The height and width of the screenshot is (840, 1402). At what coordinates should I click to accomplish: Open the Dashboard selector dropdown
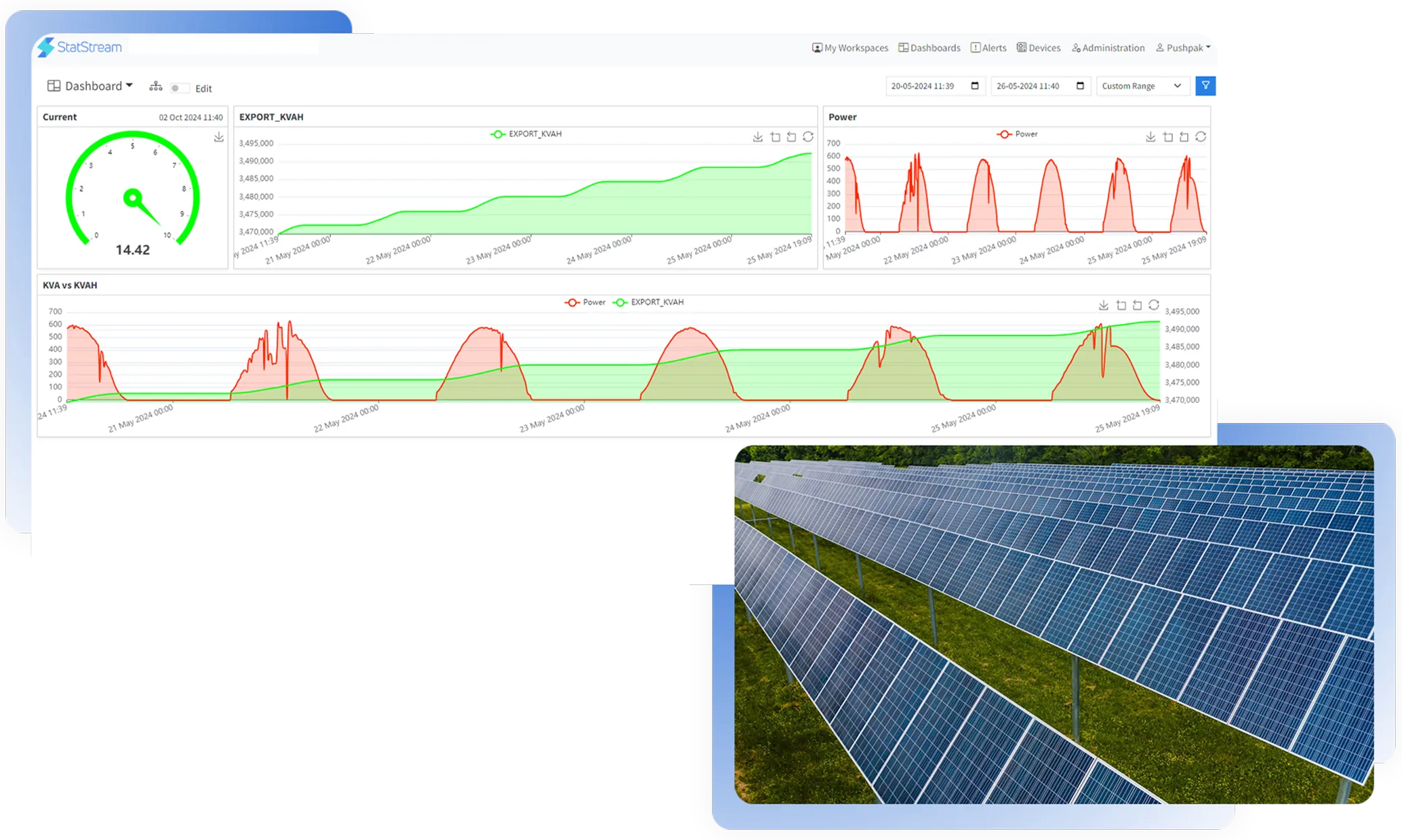(x=89, y=86)
